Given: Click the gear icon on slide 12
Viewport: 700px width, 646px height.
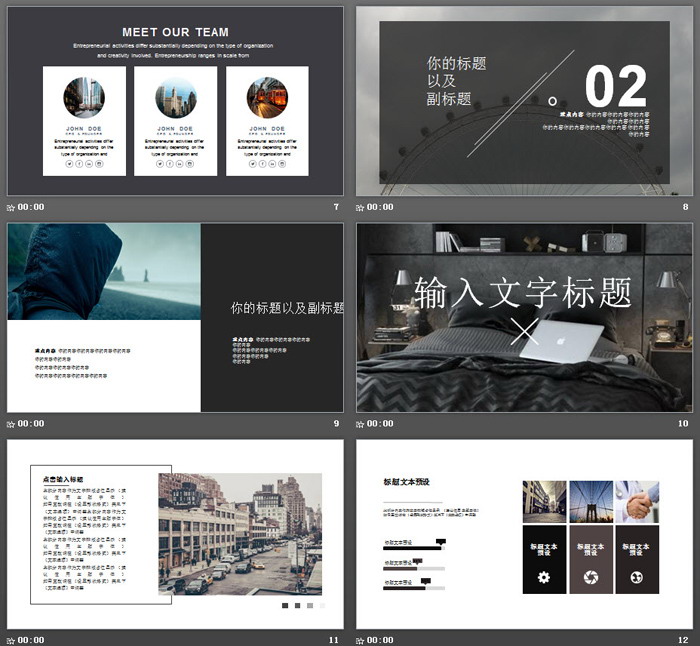Looking at the screenshot, I should 543,577.
